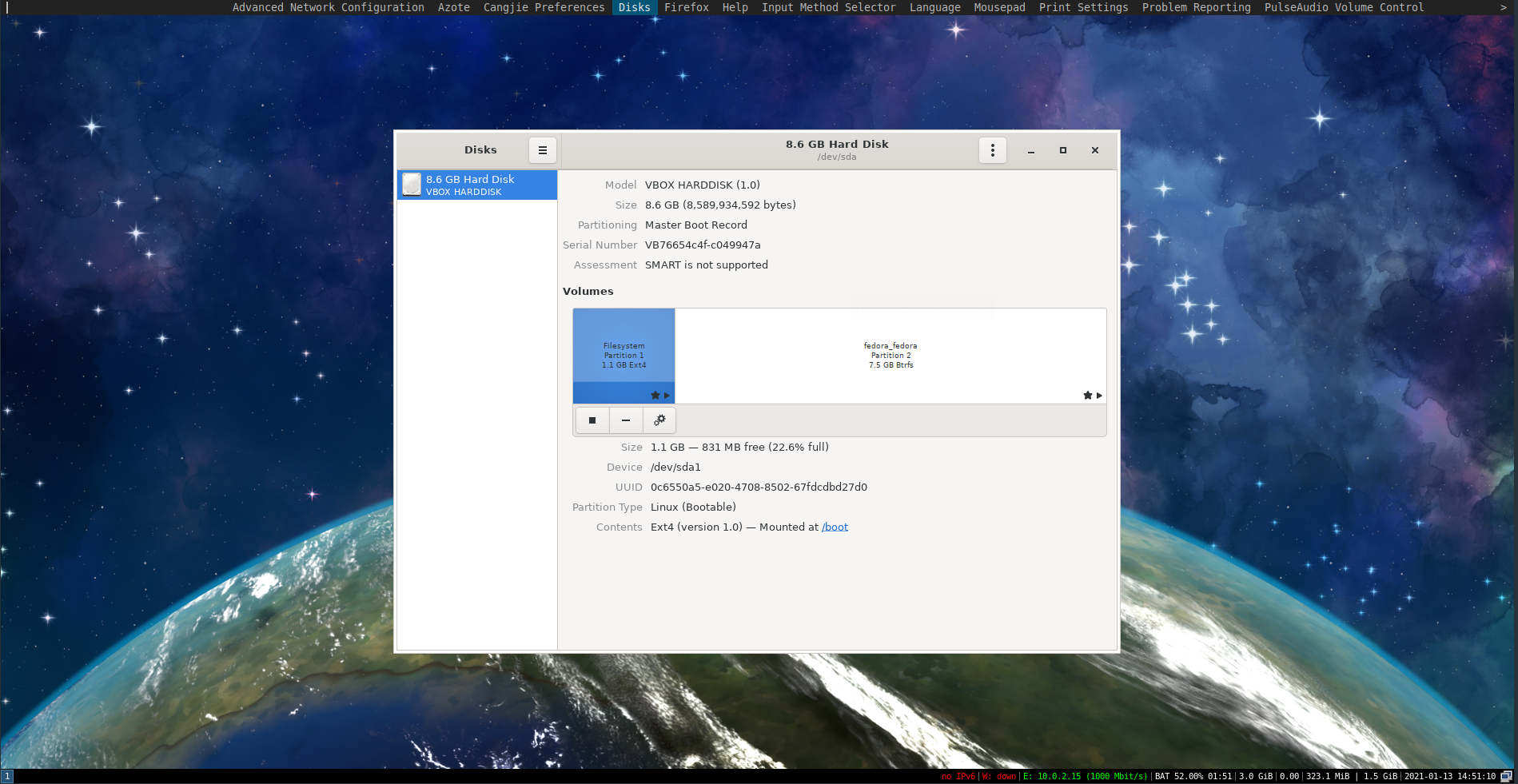Click disk size 8.6 GB (8,589,934,592 bytes)
1518x784 pixels.
coord(720,205)
